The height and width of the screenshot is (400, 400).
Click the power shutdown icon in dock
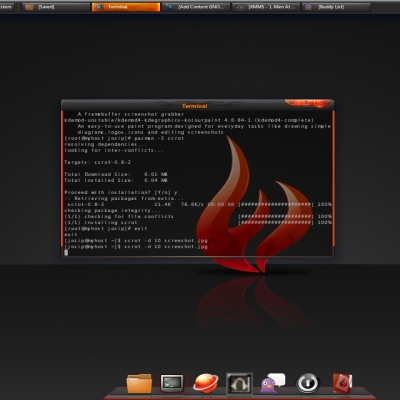[x=308, y=383]
